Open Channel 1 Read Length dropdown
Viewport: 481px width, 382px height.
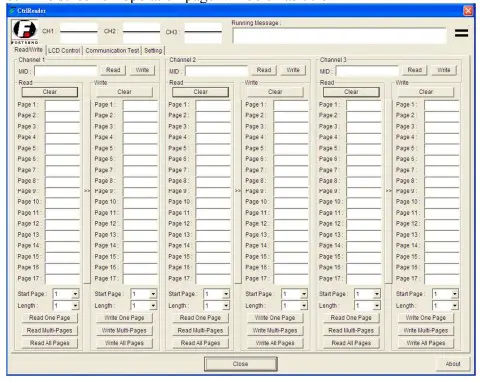tap(75, 306)
